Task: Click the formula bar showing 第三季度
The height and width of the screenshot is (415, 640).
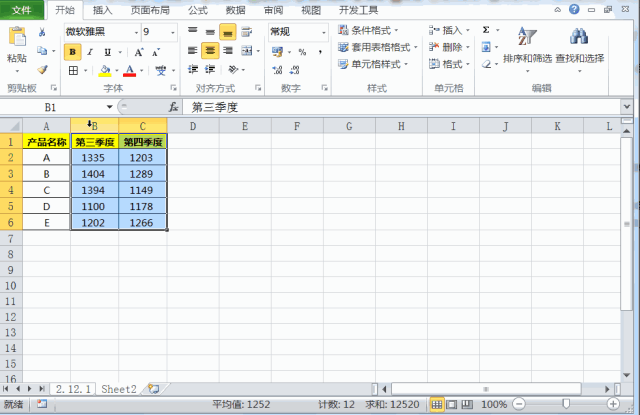Action: pyautogui.click(x=402, y=107)
